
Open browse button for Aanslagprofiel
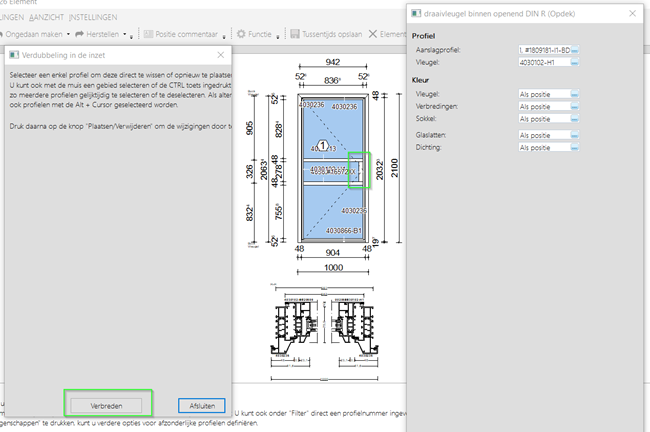click(x=575, y=50)
